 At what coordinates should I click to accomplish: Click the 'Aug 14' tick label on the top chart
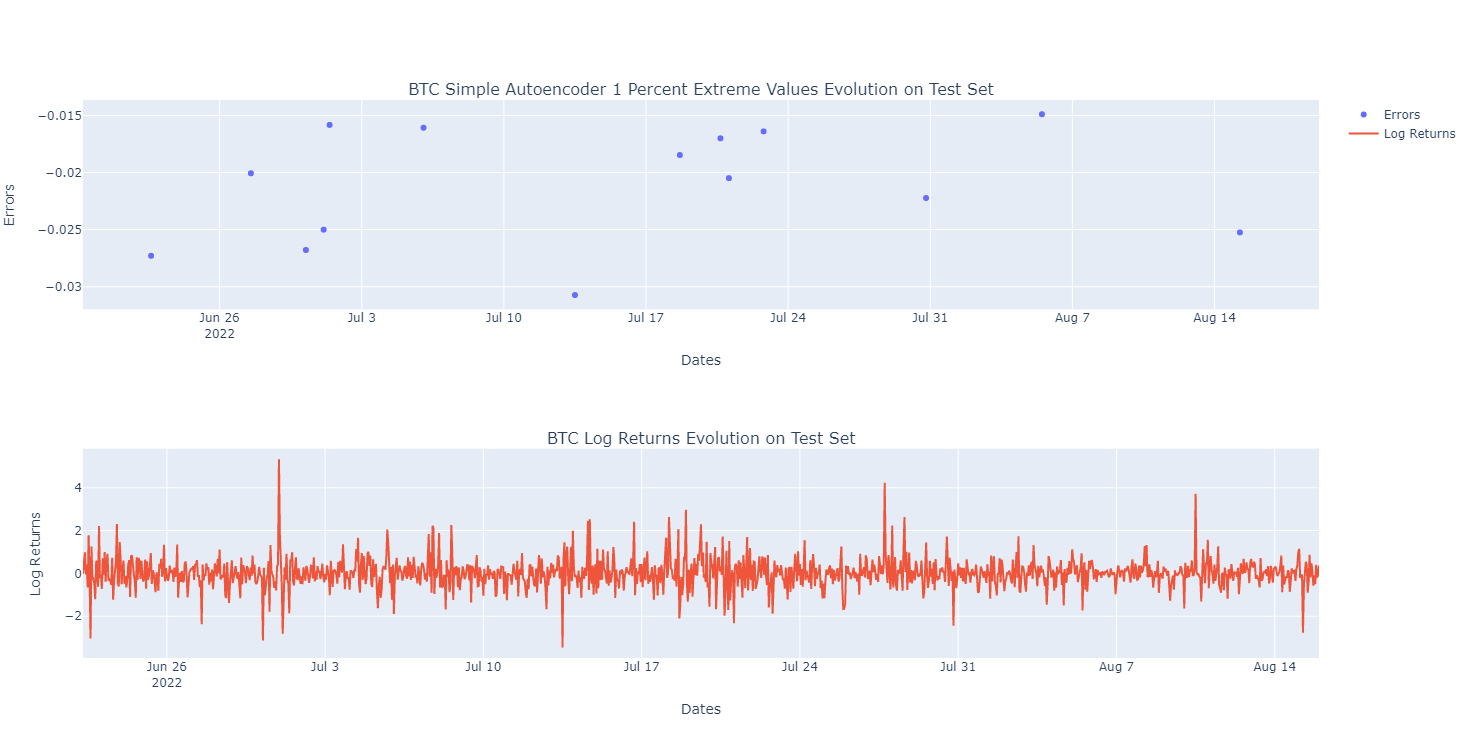tap(1214, 319)
